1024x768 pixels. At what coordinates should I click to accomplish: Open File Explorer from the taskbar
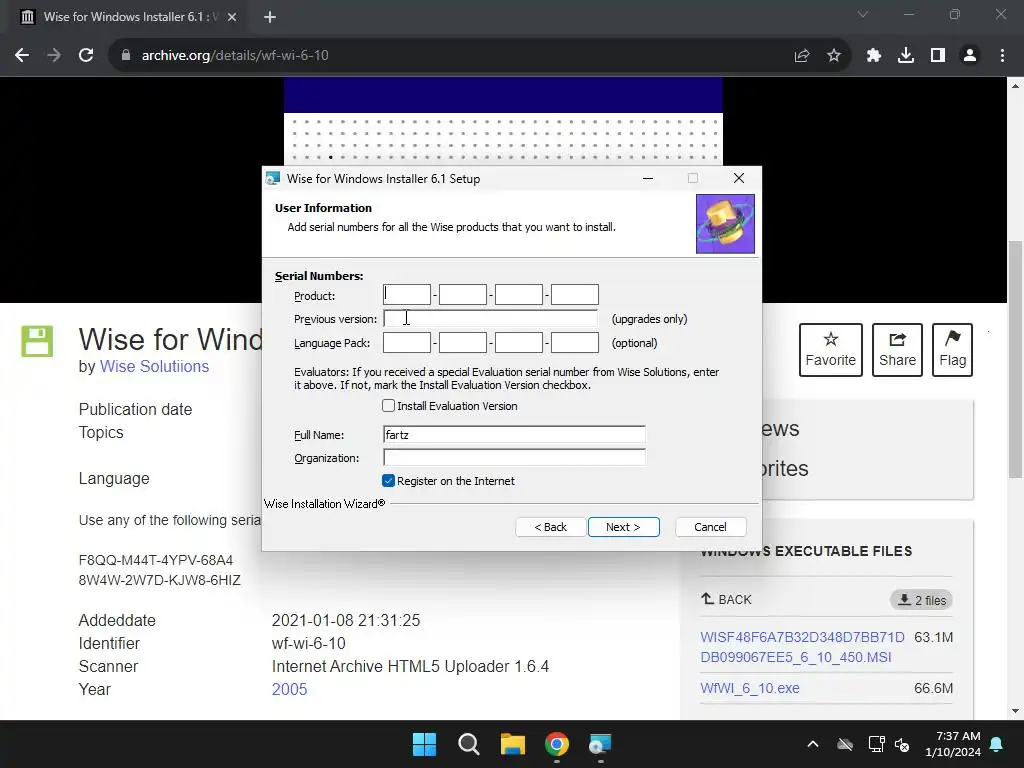[x=513, y=744]
